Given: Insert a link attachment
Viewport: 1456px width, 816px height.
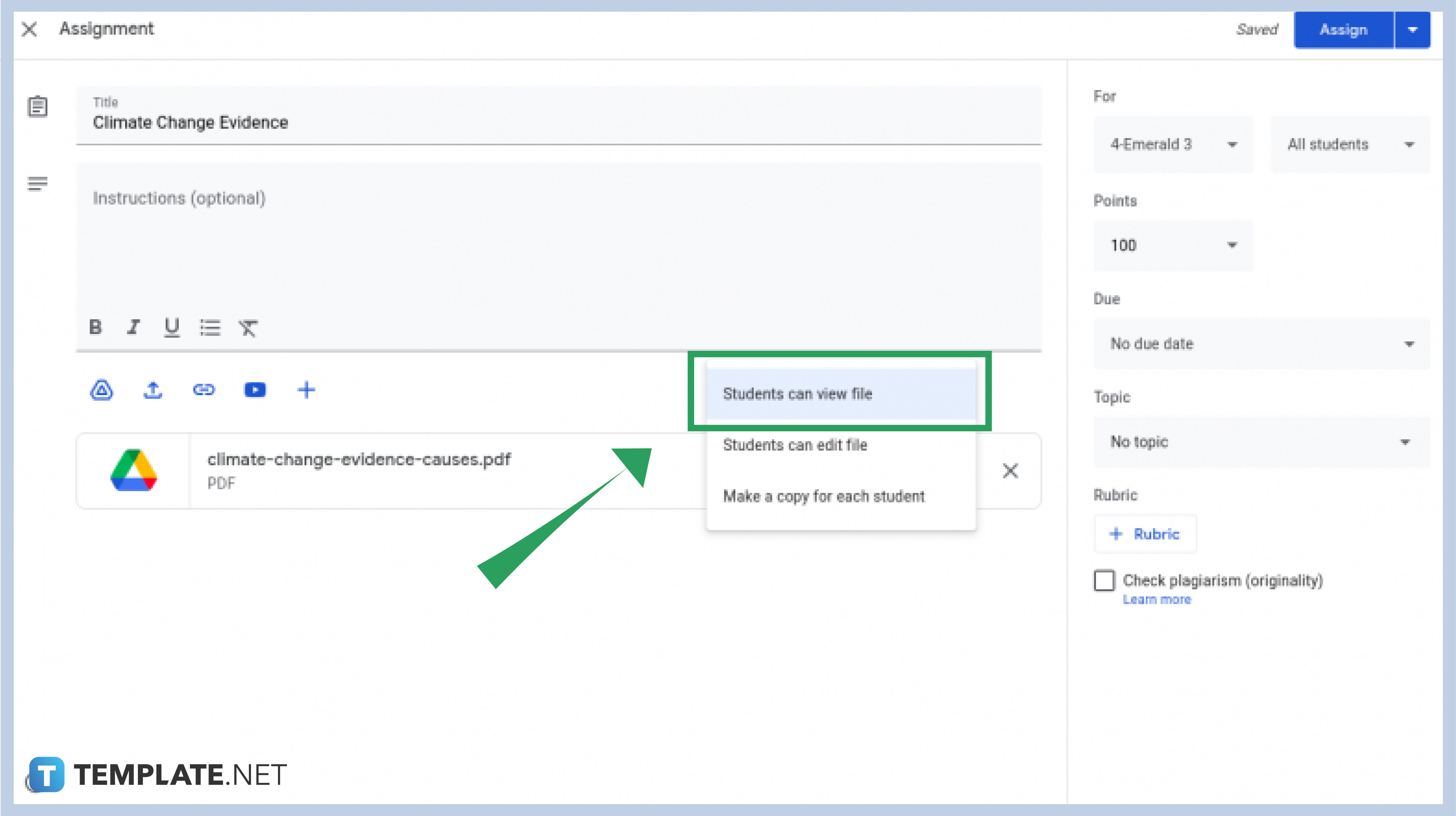Looking at the screenshot, I should 203,389.
